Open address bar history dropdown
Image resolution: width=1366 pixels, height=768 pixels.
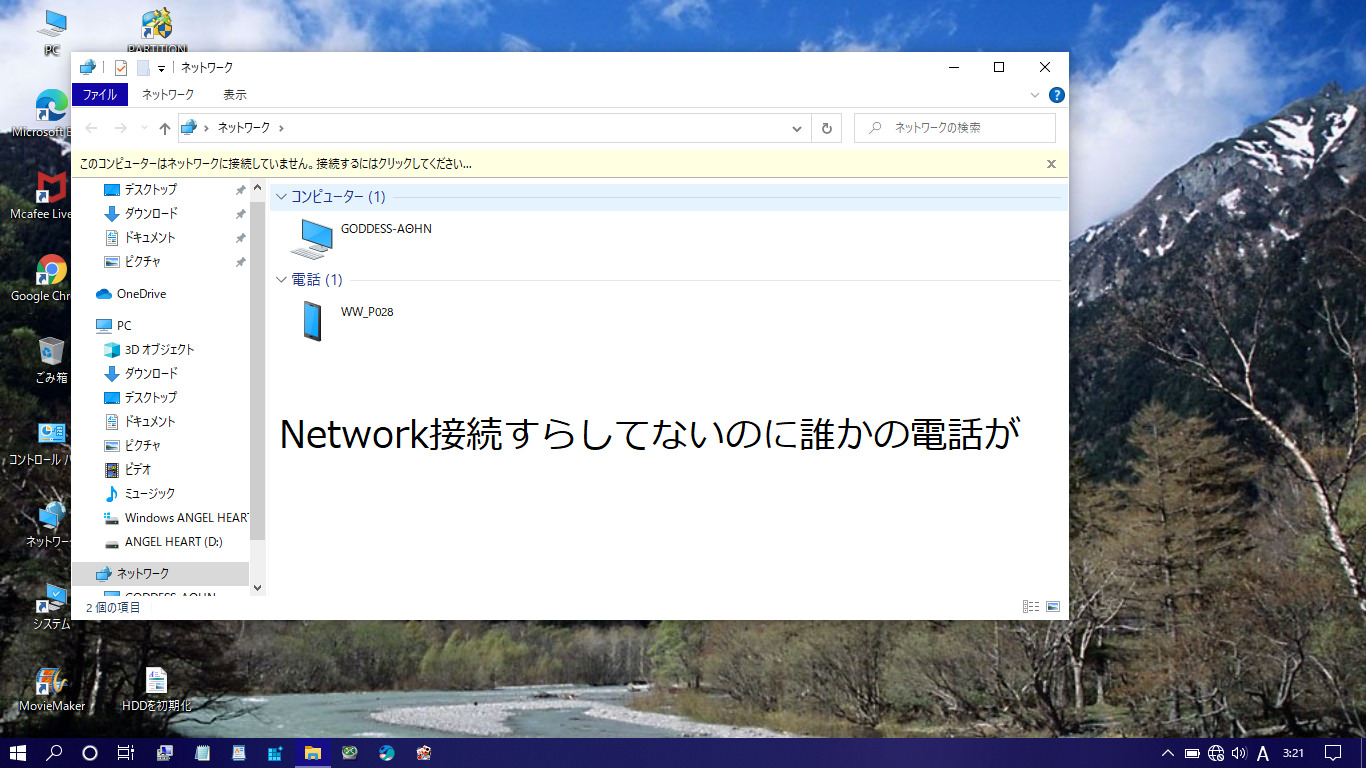pos(797,128)
